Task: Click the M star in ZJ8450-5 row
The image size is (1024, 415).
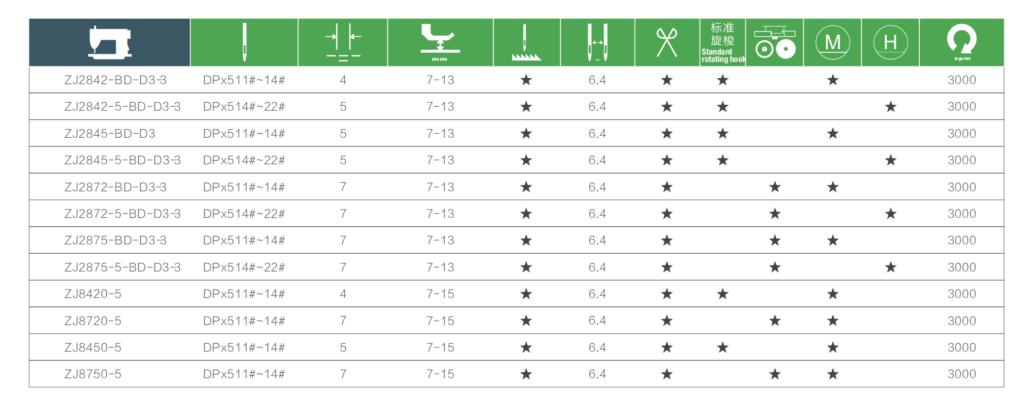Action: (833, 348)
